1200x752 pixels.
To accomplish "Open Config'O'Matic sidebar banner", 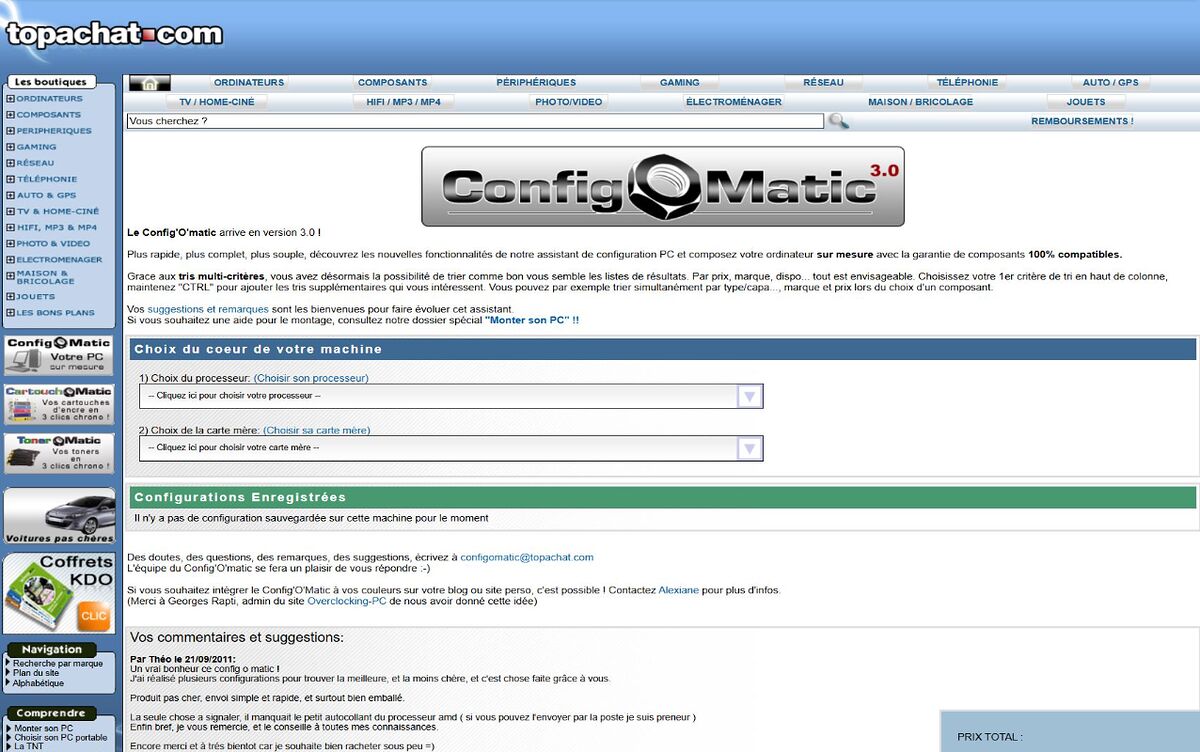I will [x=59, y=355].
